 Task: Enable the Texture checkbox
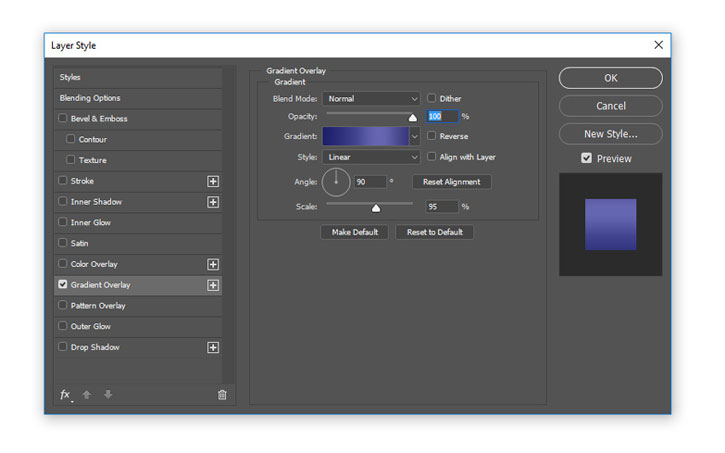70,159
